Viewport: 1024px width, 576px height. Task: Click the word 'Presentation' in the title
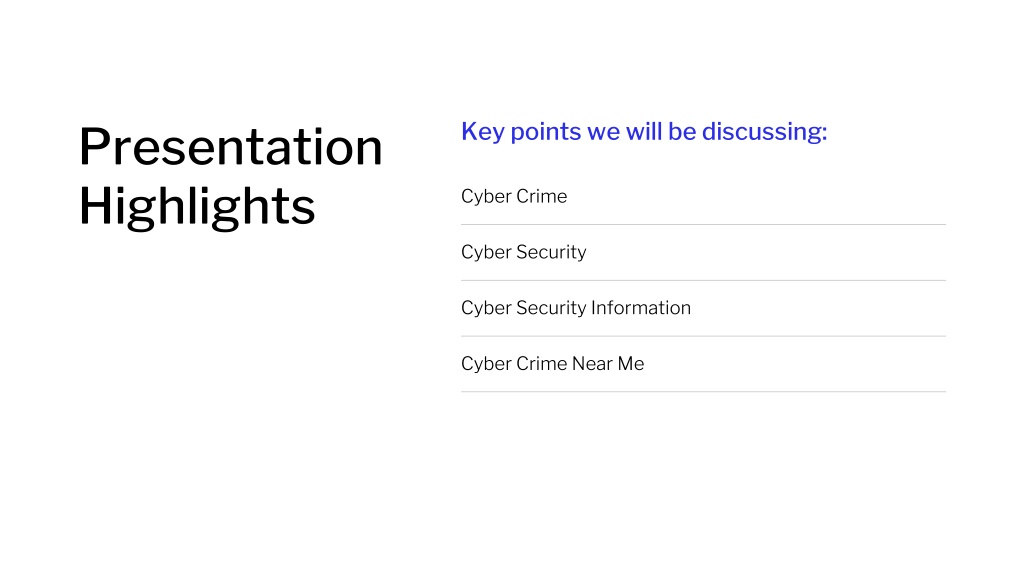pyautogui.click(x=231, y=147)
